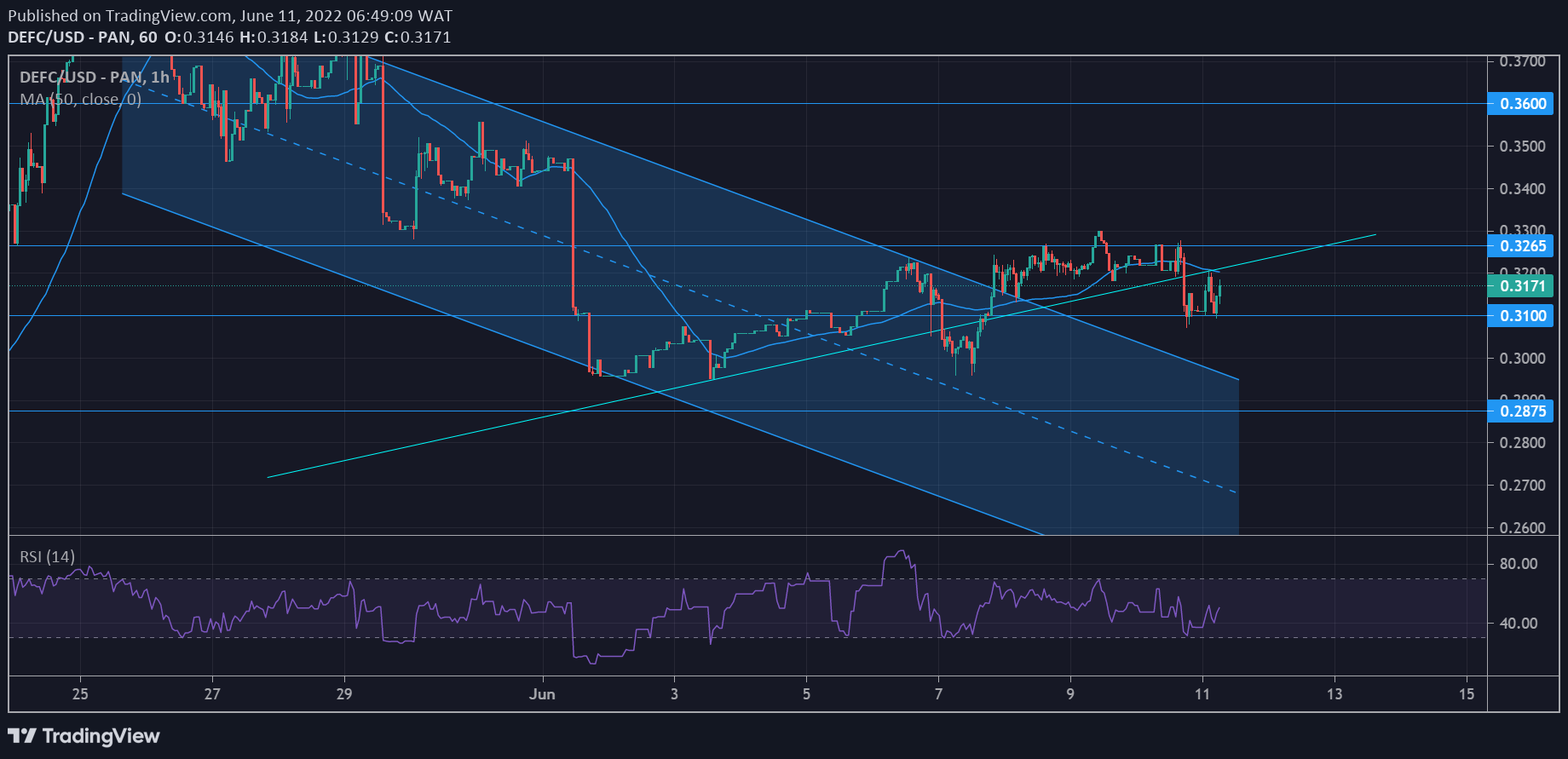Click the current price label 0.3171

point(1521,286)
